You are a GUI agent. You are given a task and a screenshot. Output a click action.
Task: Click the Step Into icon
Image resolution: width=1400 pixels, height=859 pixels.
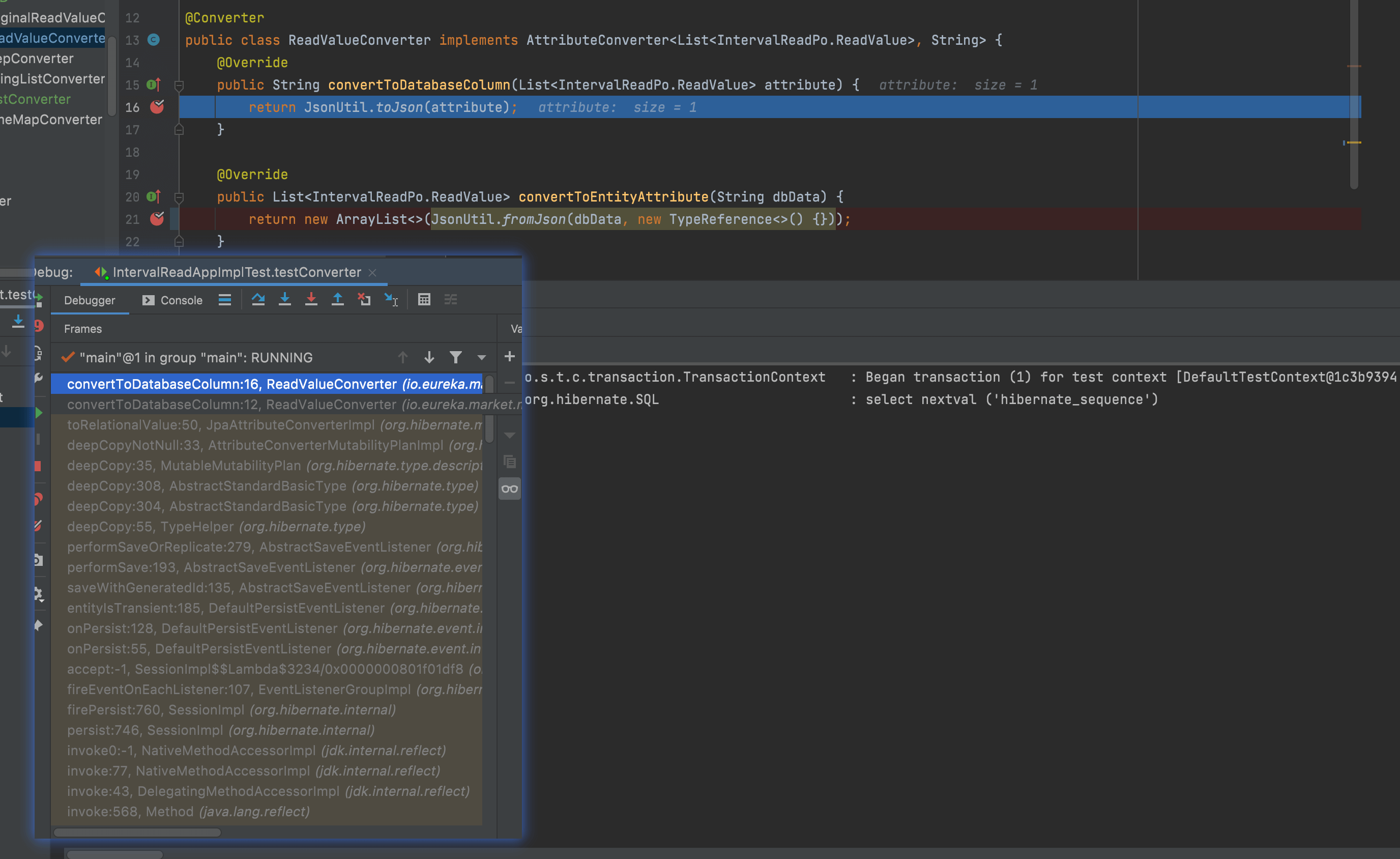[x=285, y=300]
